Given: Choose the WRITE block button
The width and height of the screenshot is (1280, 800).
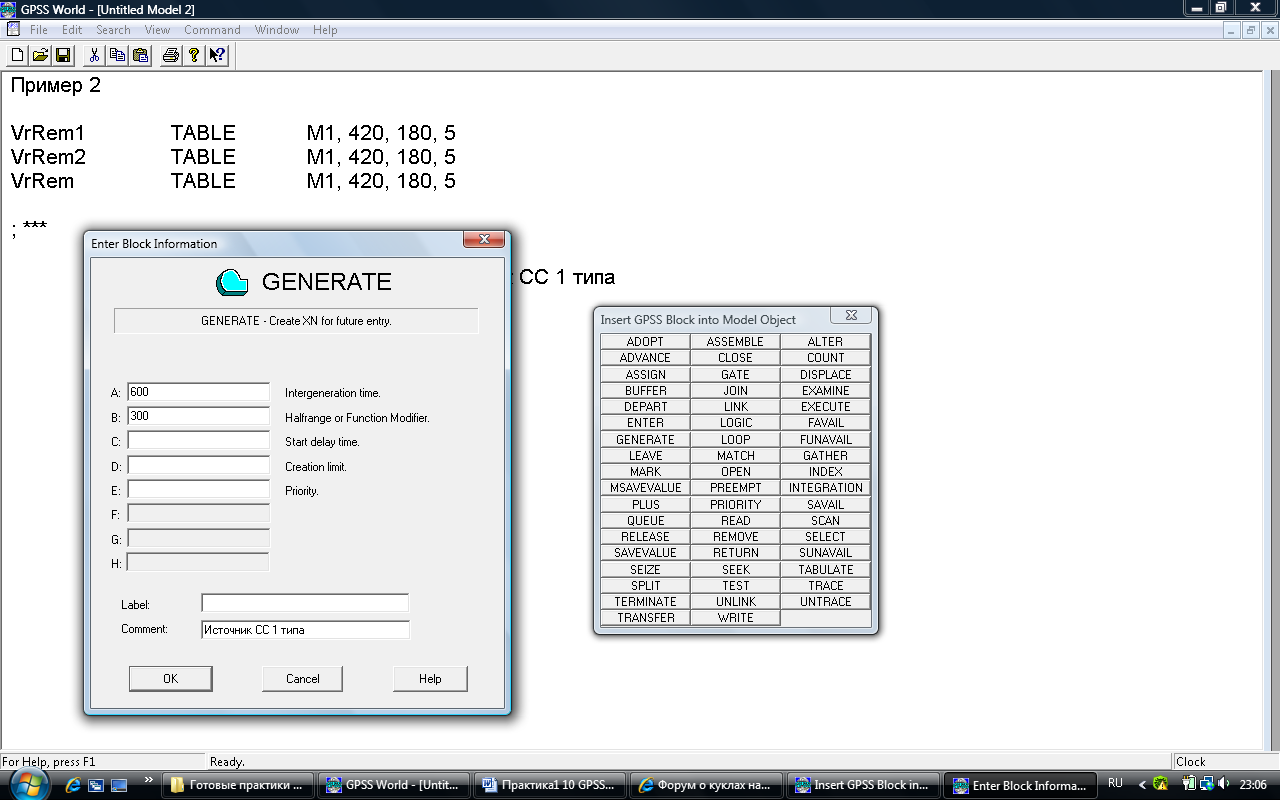Looking at the screenshot, I should 735,618.
